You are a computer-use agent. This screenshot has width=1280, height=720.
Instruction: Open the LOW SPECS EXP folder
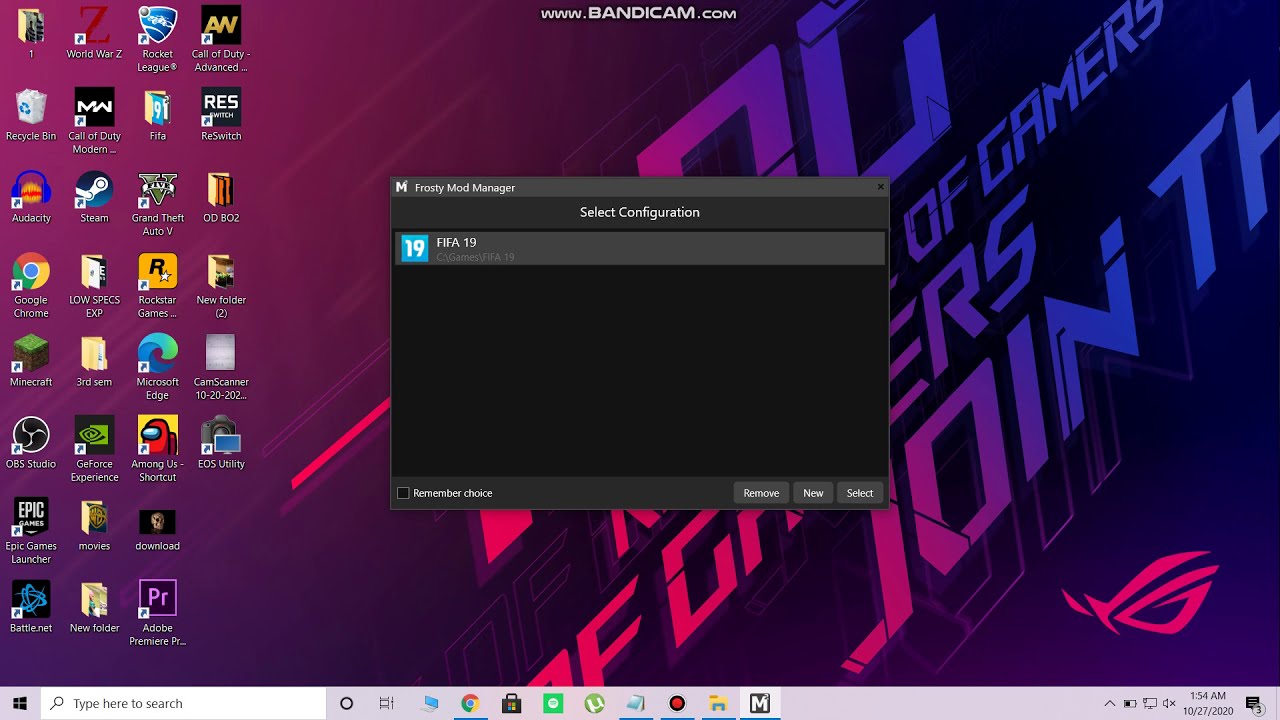94,286
